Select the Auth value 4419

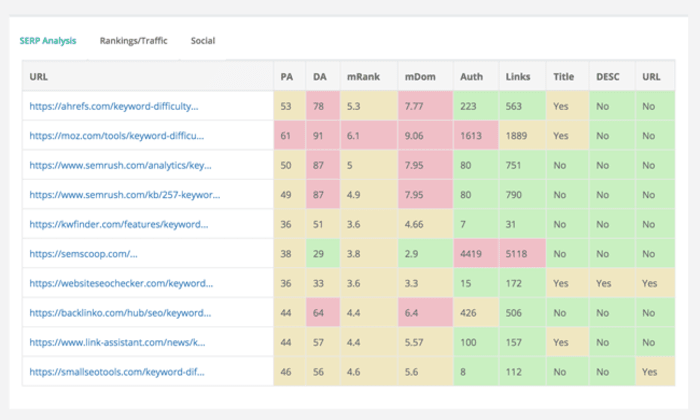tap(476, 254)
